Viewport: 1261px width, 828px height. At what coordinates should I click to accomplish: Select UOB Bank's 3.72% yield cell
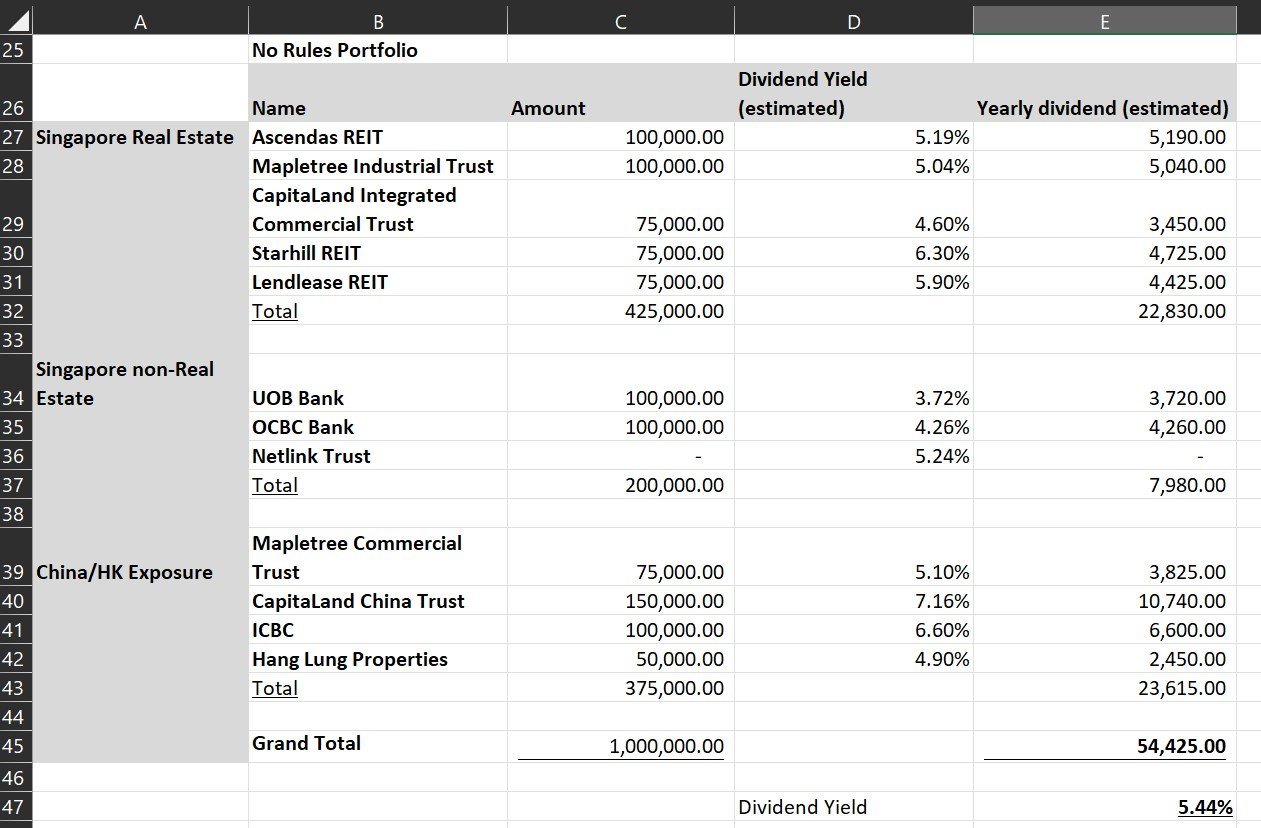coord(854,384)
